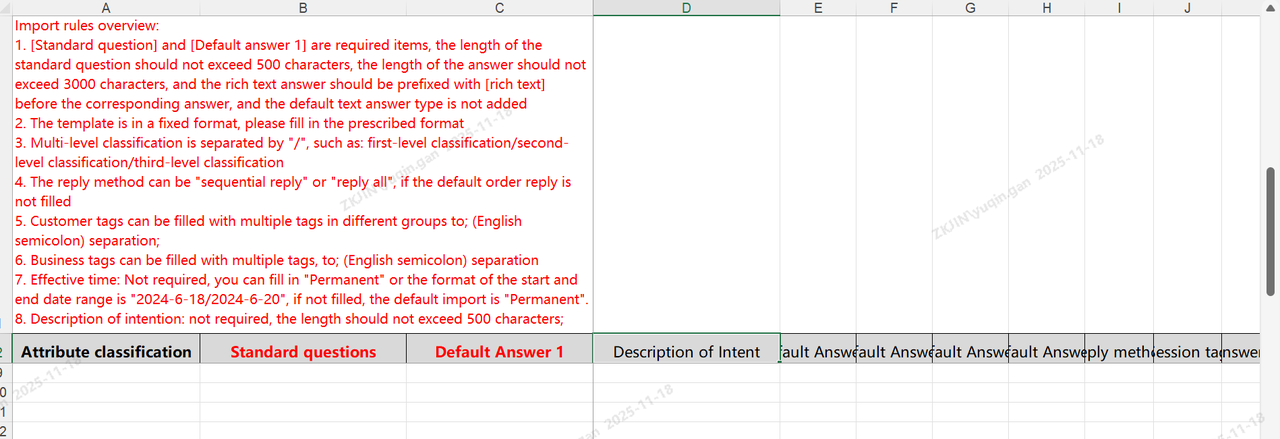Click the Attribute classification header cell
The image size is (1280, 439).
106,352
